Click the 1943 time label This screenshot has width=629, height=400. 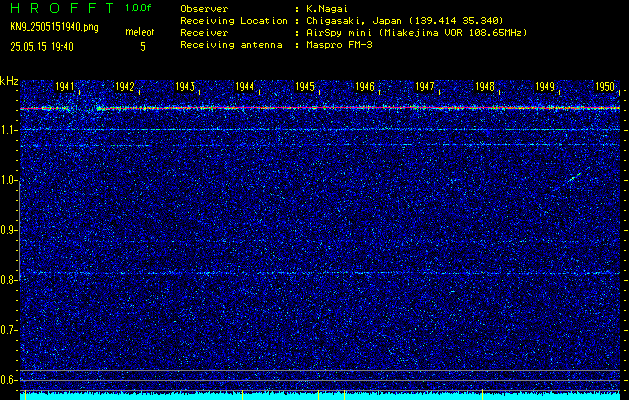click(x=185, y=87)
